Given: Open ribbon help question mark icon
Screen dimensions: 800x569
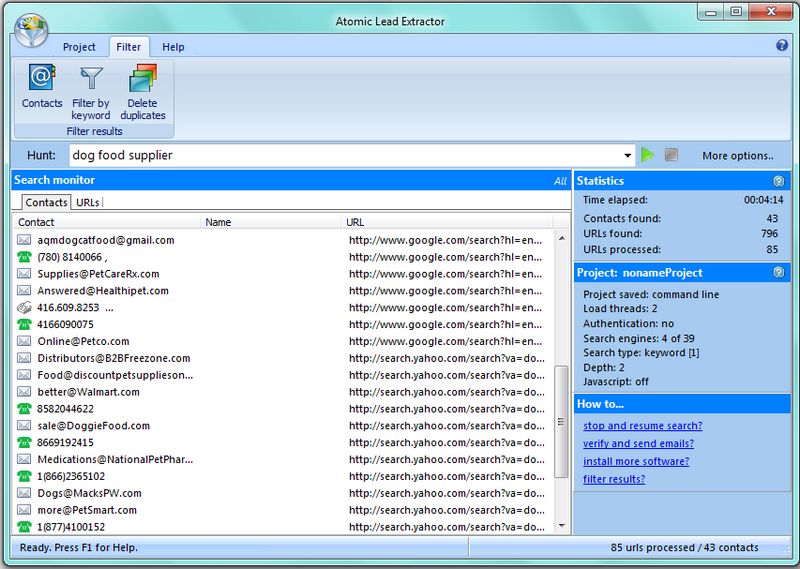Looking at the screenshot, I should (782, 45).
